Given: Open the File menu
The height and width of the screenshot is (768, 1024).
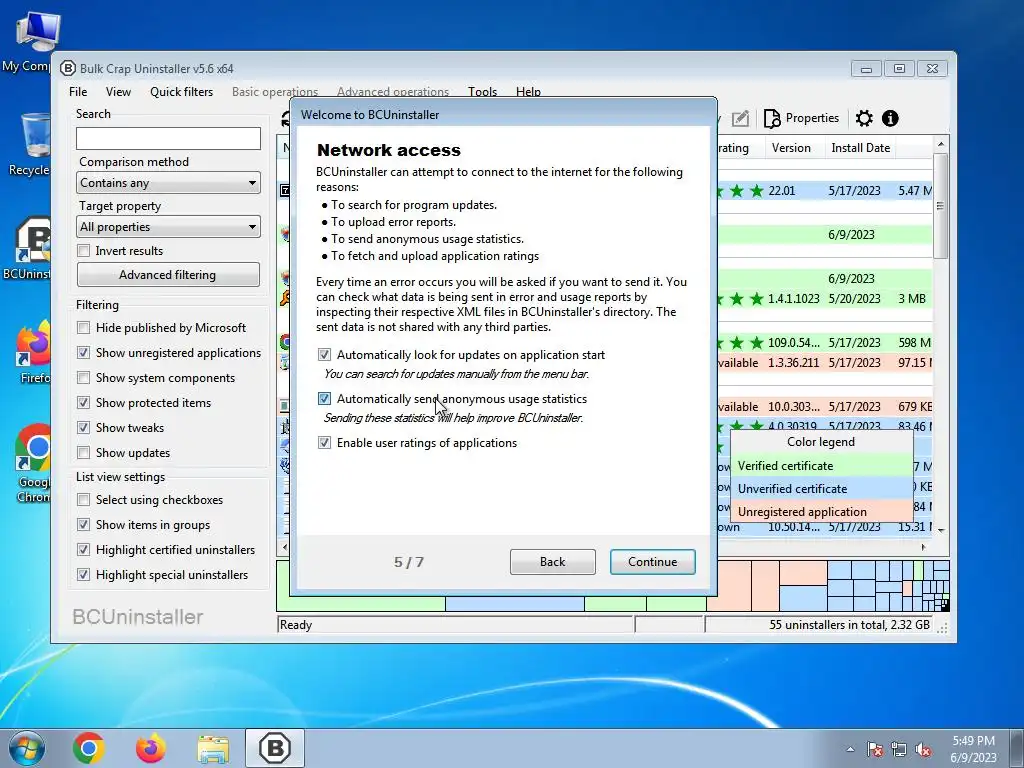Looking at the screenshot, I should (x=78, y=92).
